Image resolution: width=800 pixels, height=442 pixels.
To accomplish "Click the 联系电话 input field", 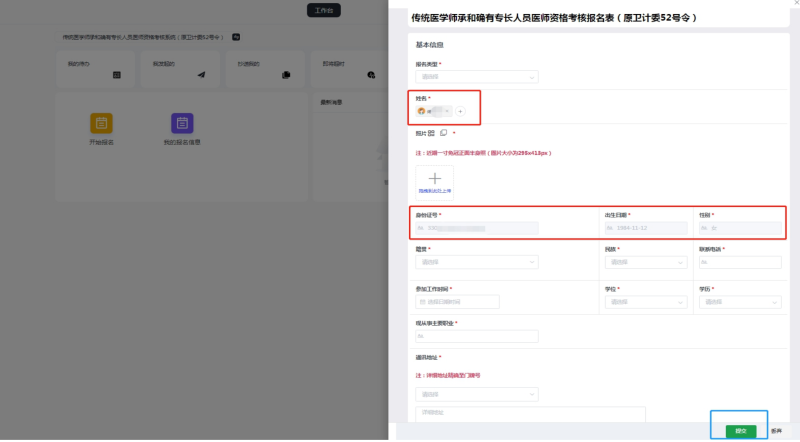I will tap(741, 262).
